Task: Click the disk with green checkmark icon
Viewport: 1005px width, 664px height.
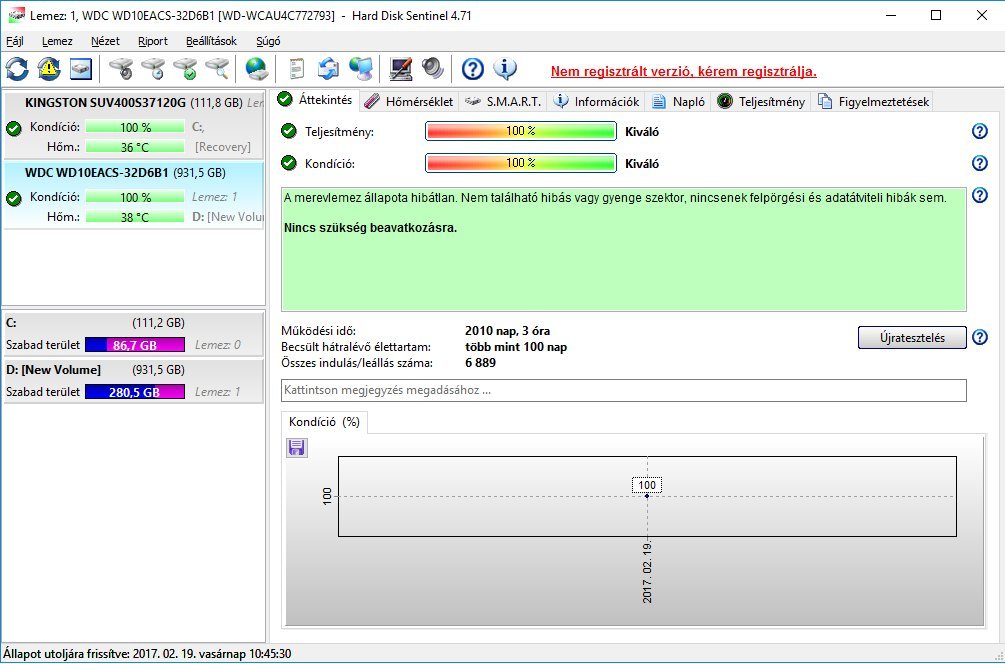Action: click(x=186, y=69)
